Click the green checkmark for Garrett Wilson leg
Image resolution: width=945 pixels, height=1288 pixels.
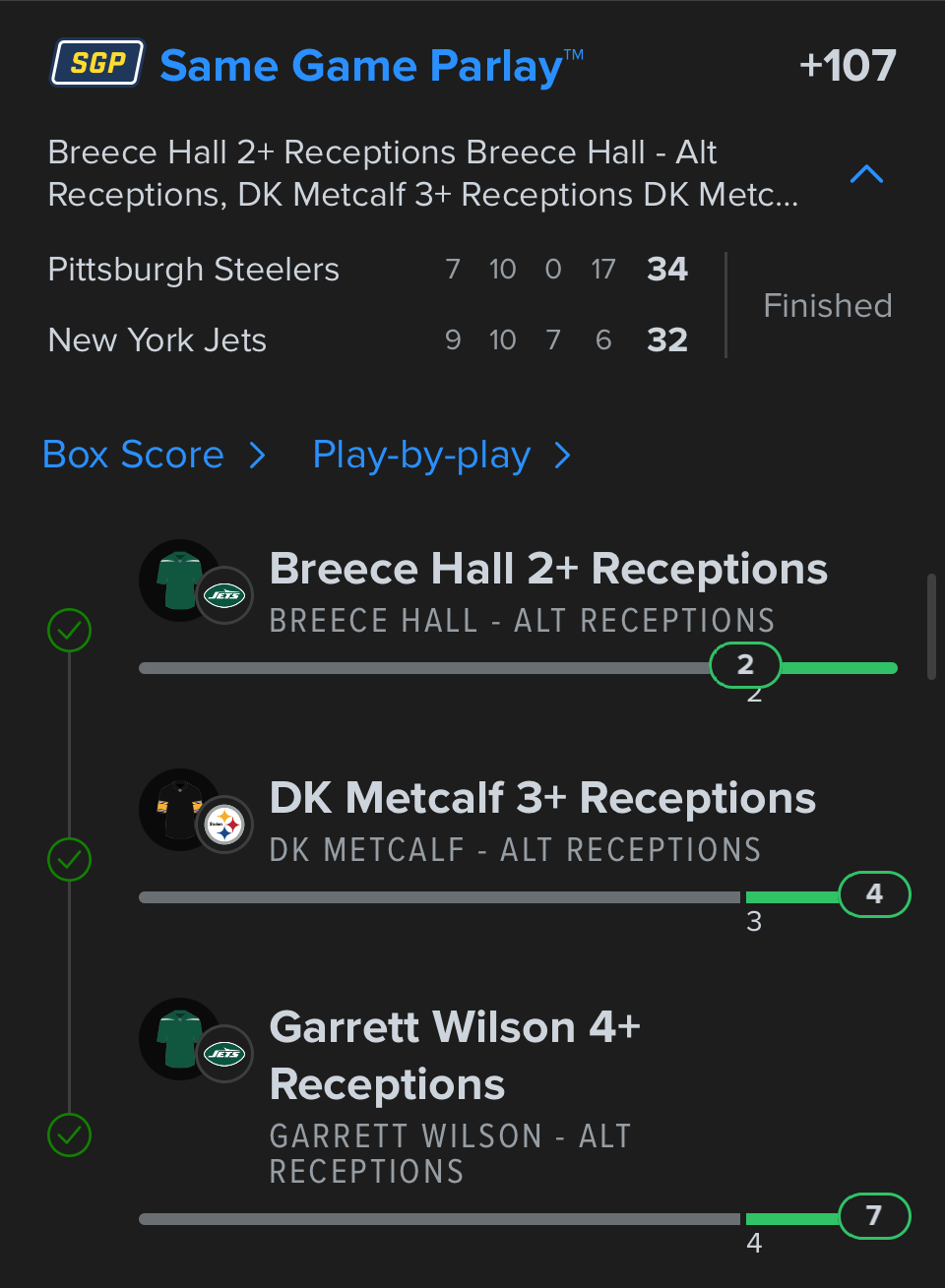point(70,1135)
